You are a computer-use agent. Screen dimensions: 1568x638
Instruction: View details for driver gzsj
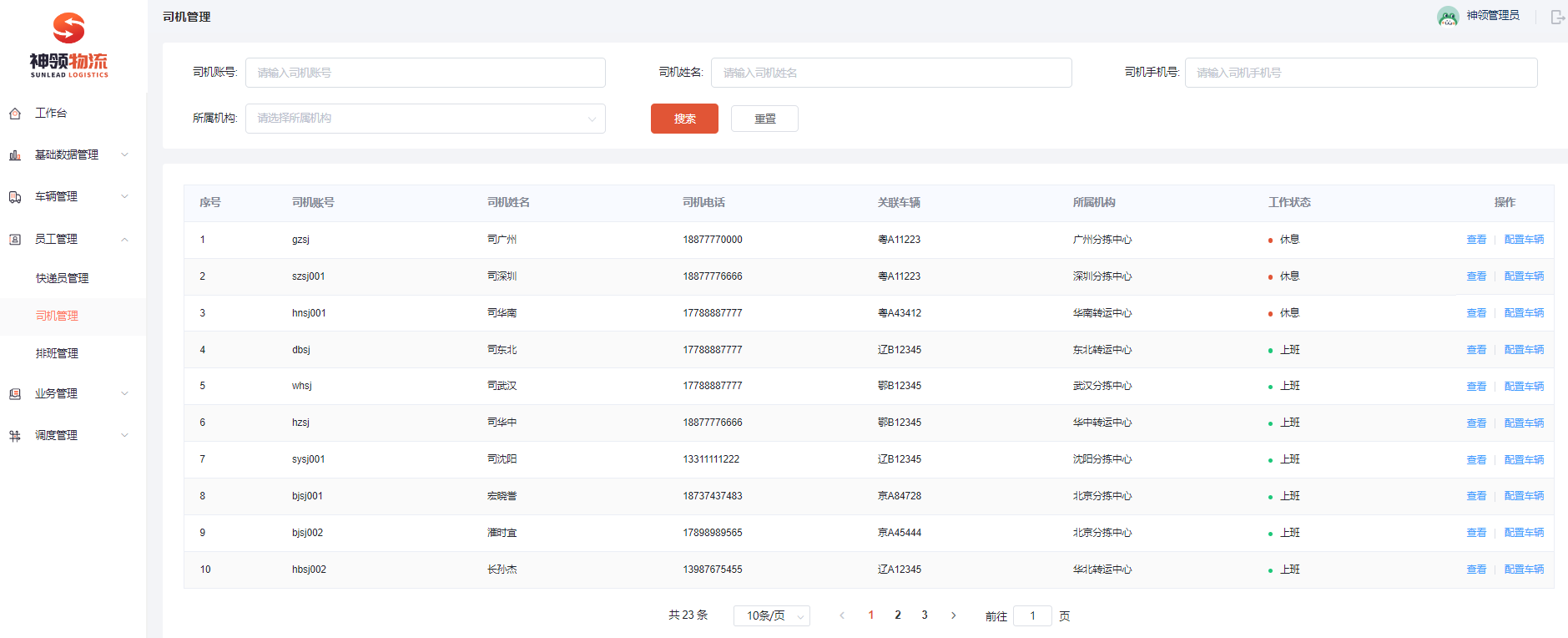click(x=1476, y=240)
